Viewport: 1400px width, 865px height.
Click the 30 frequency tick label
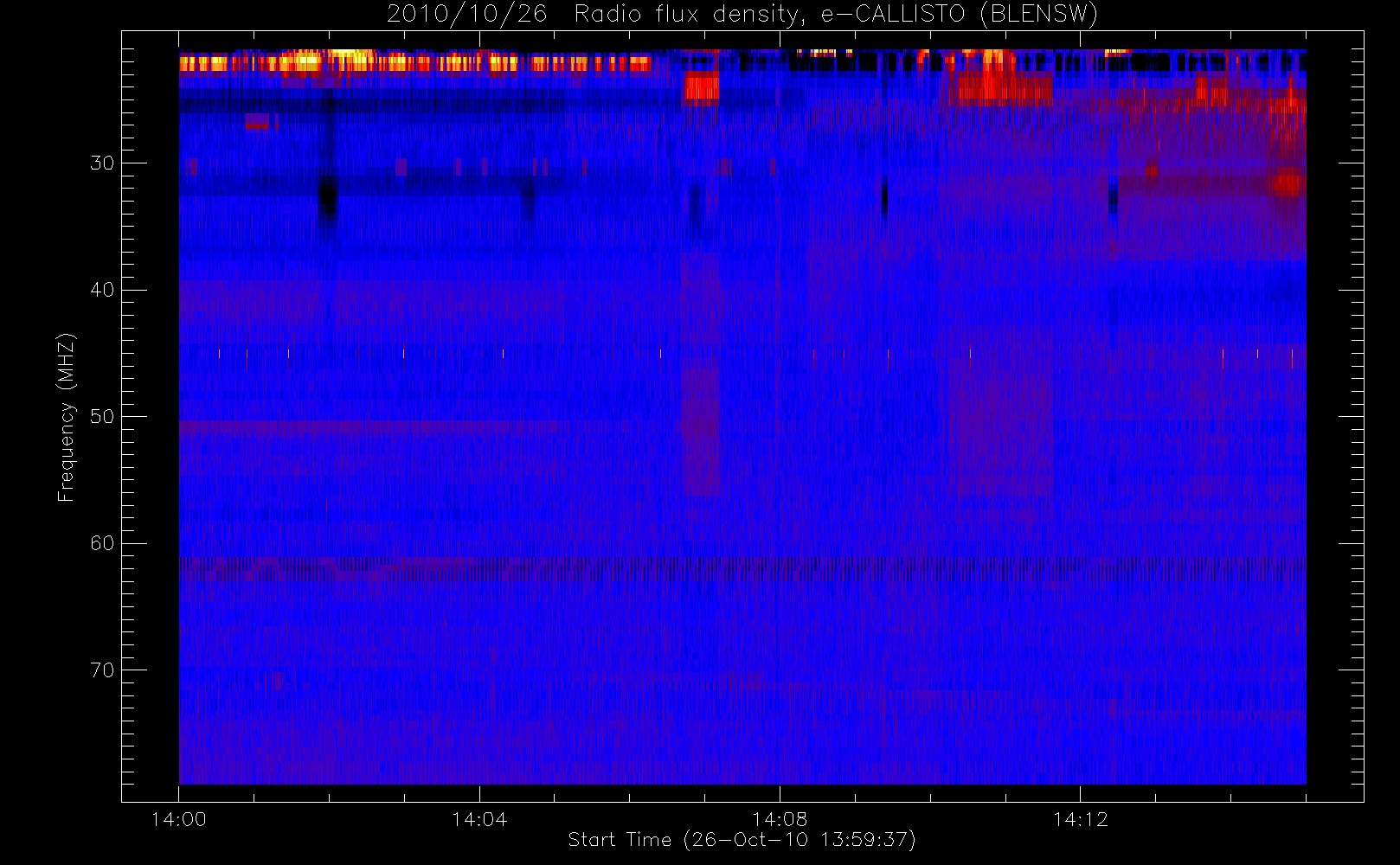coord(102,163)
